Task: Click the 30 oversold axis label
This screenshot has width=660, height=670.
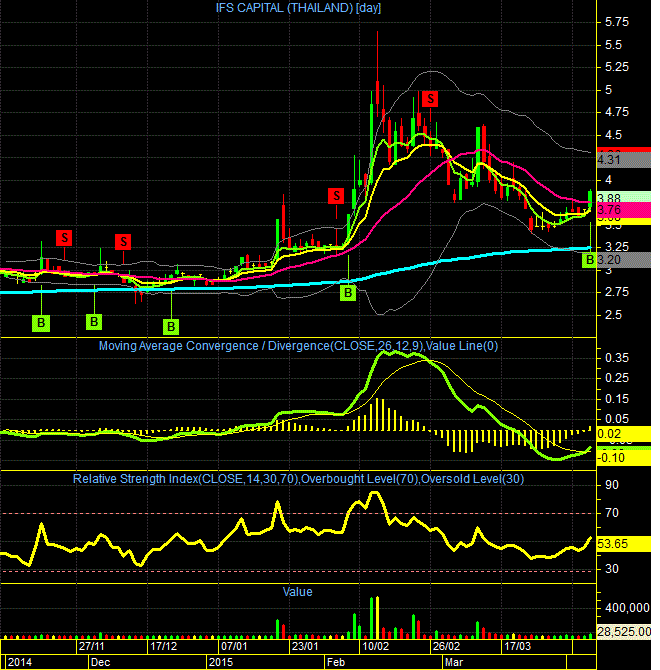Action: 612,569
